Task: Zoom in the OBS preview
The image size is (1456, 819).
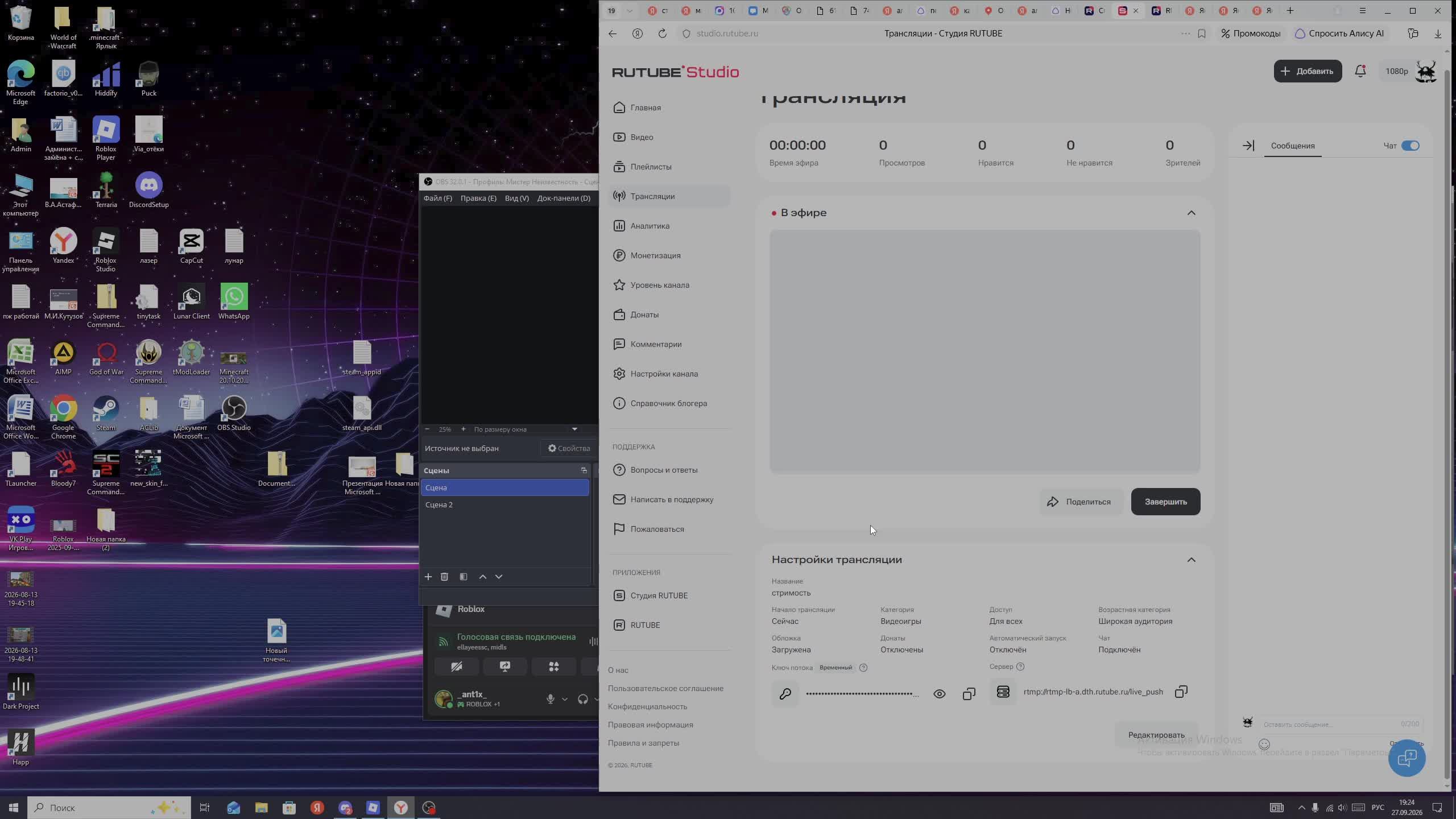Action: [463, 429]
